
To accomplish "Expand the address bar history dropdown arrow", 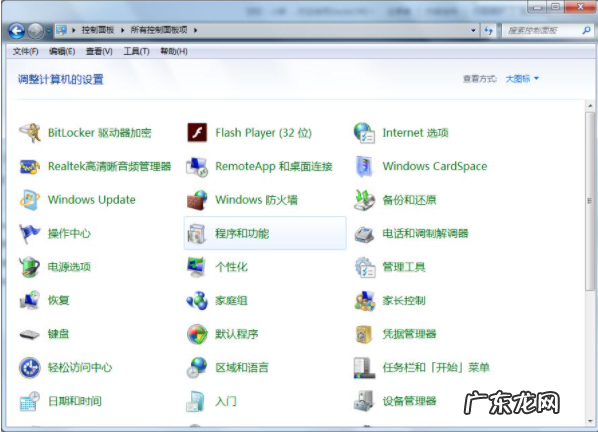I will (473, 30).
